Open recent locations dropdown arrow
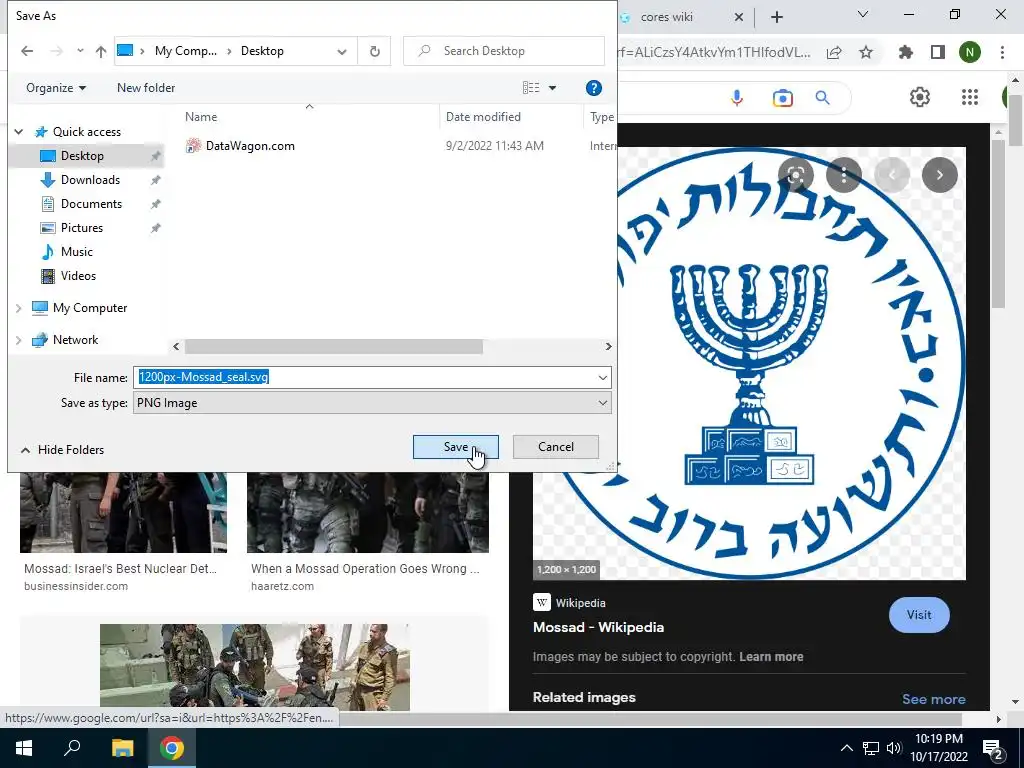 pos(80,51)
